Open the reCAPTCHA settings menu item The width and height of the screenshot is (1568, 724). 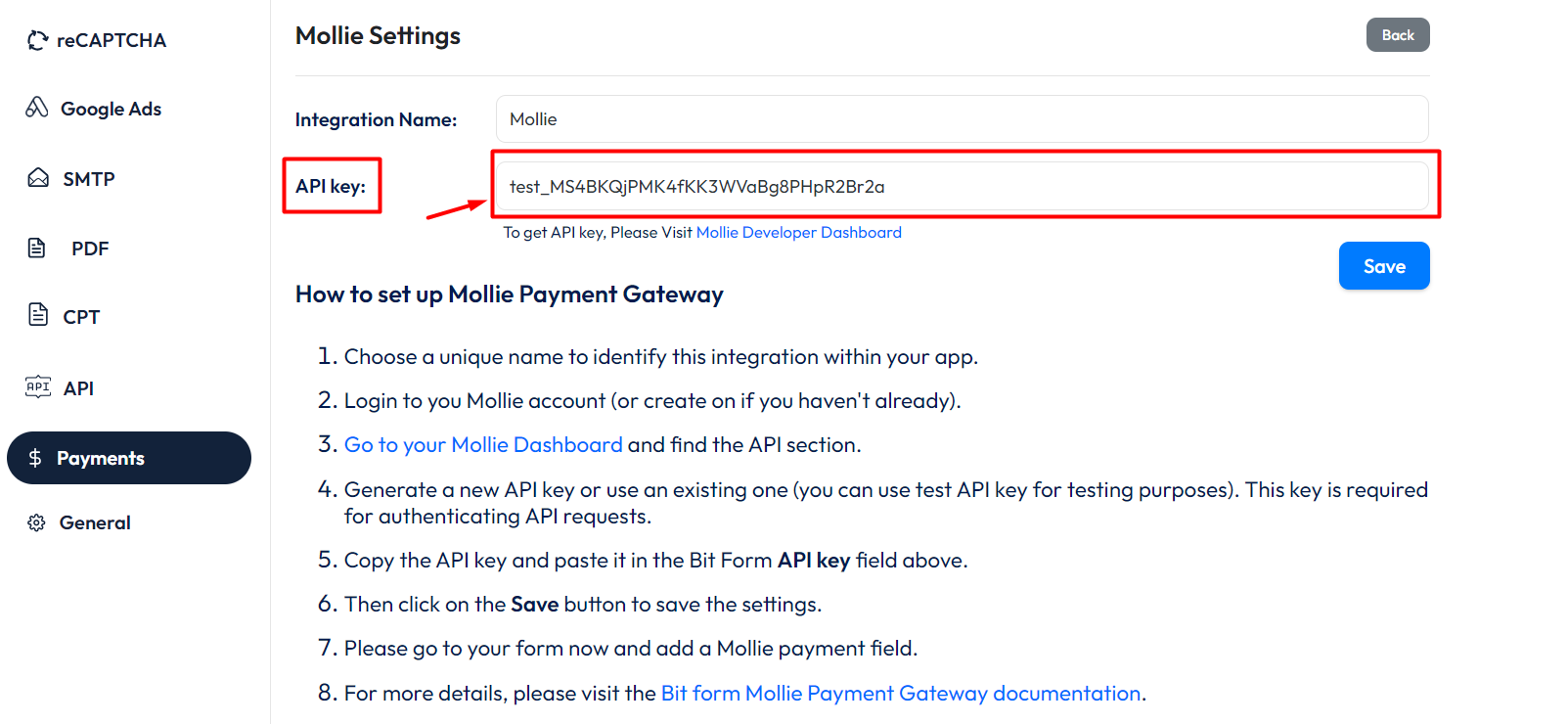point(111,40)
